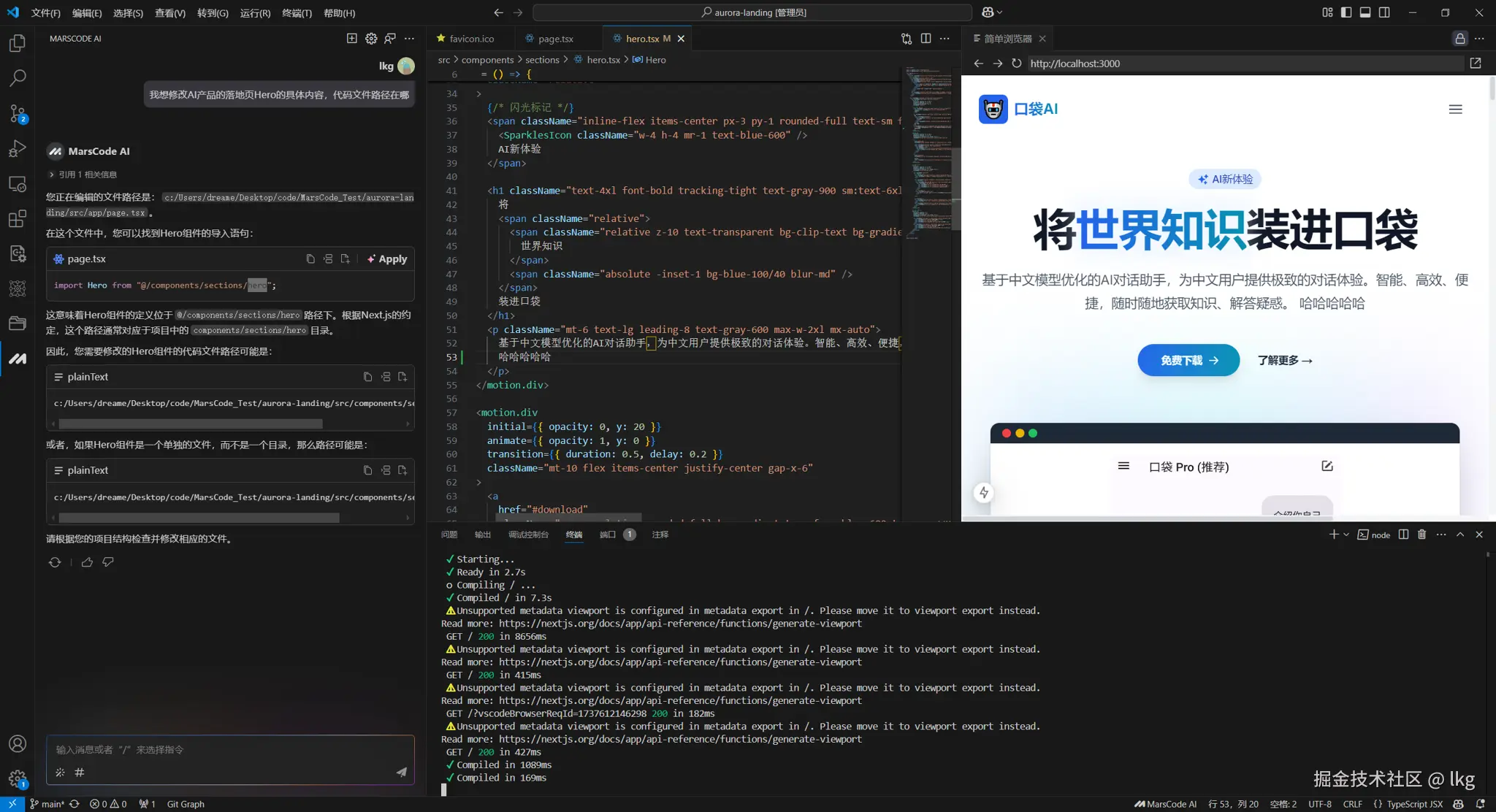Select the Run and Debug icon
This screenshot has width=1496, height=812.
click(x=18, y=149)
